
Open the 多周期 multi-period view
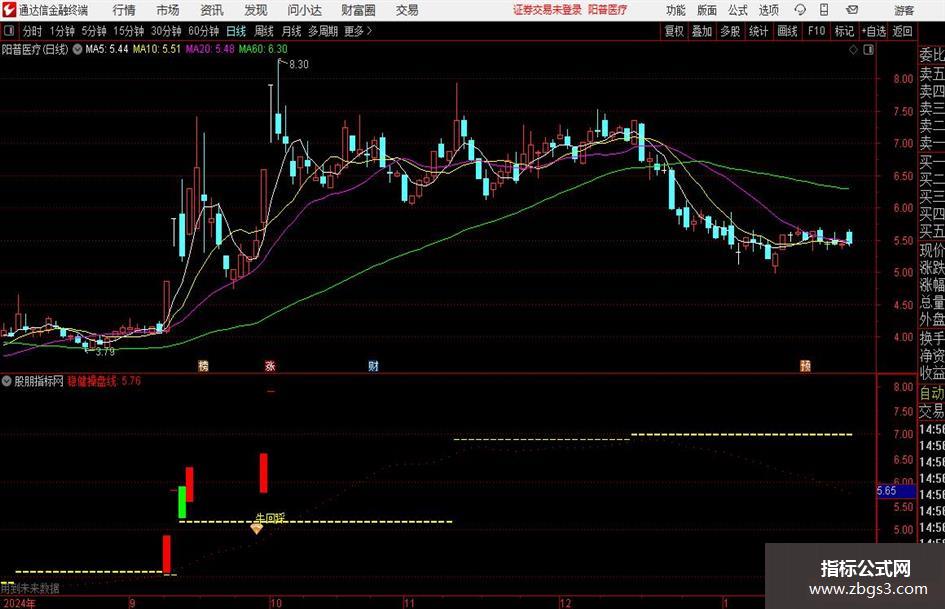[323, 31]
